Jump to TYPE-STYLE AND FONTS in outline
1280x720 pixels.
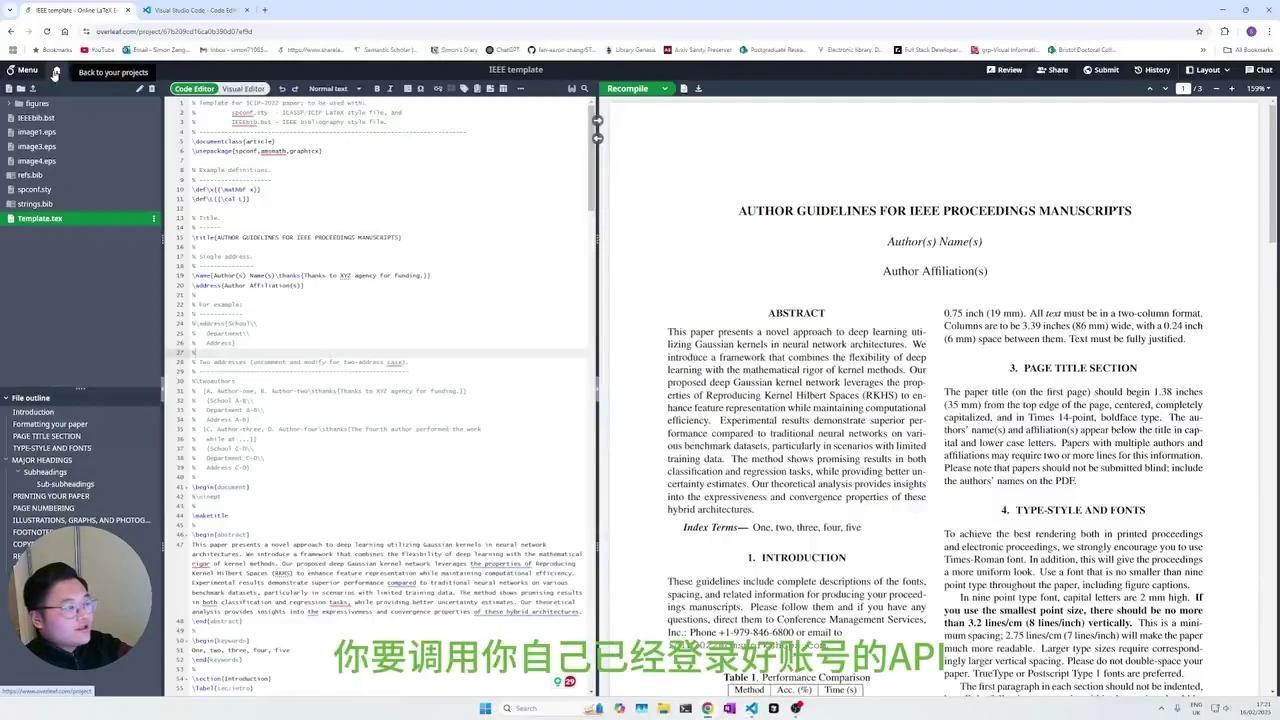(51, 448)
